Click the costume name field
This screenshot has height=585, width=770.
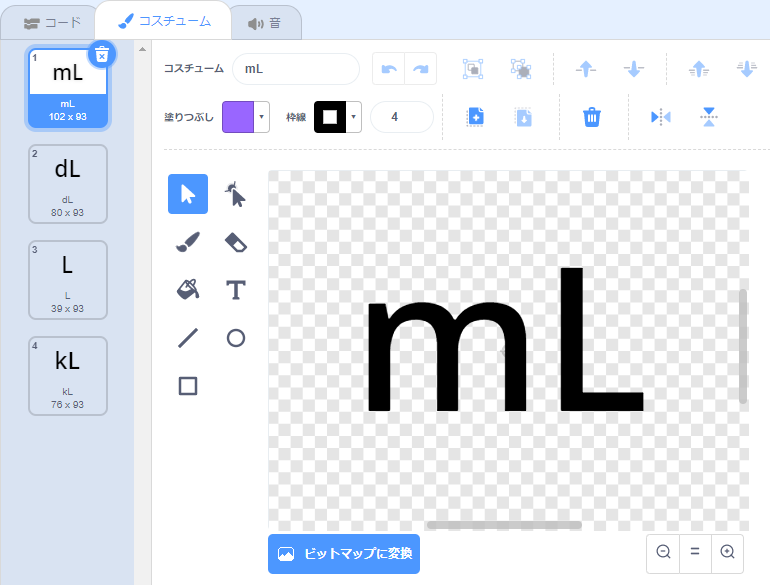click(x=296, y=69)
